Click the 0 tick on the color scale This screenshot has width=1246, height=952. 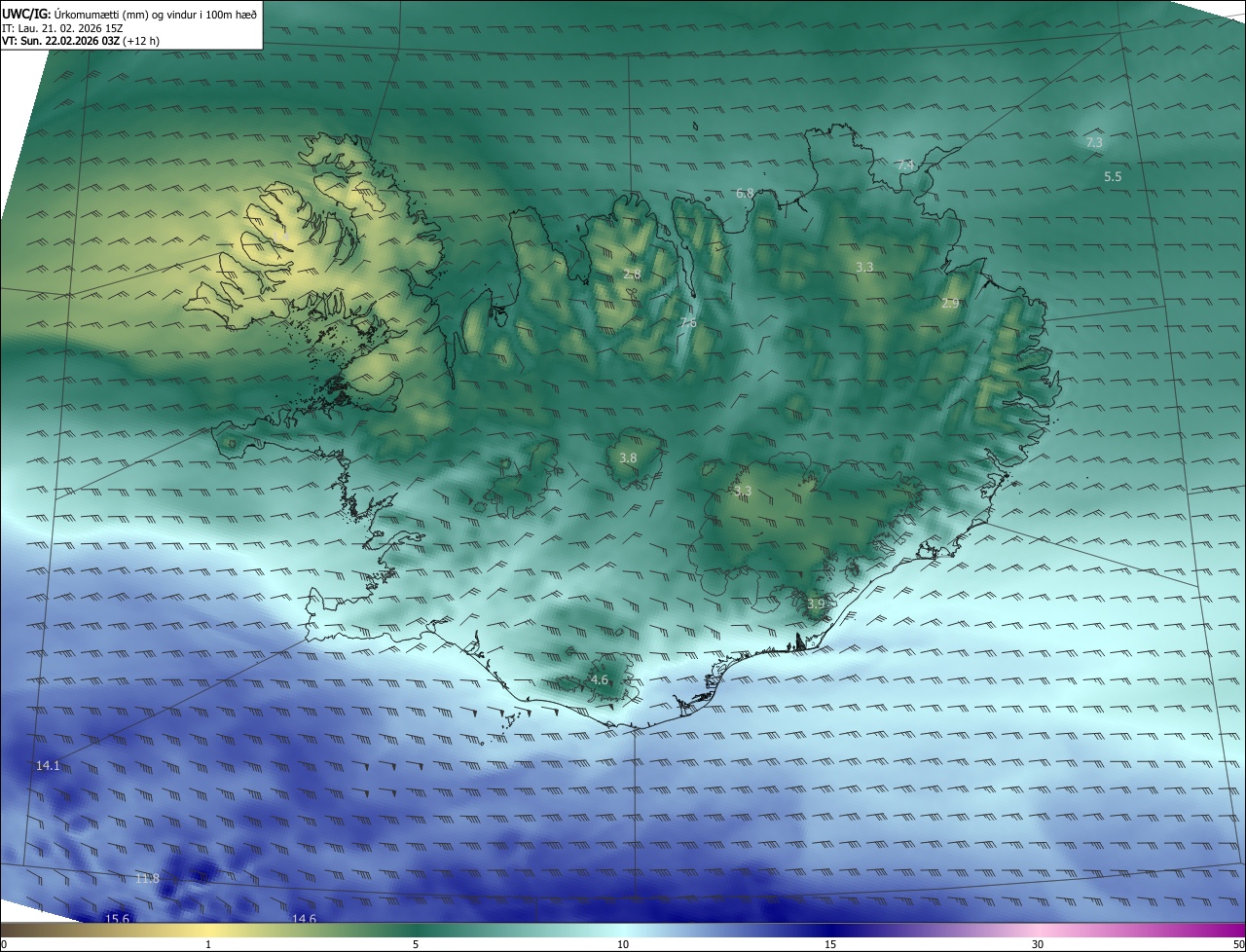(x=4, y=944)
